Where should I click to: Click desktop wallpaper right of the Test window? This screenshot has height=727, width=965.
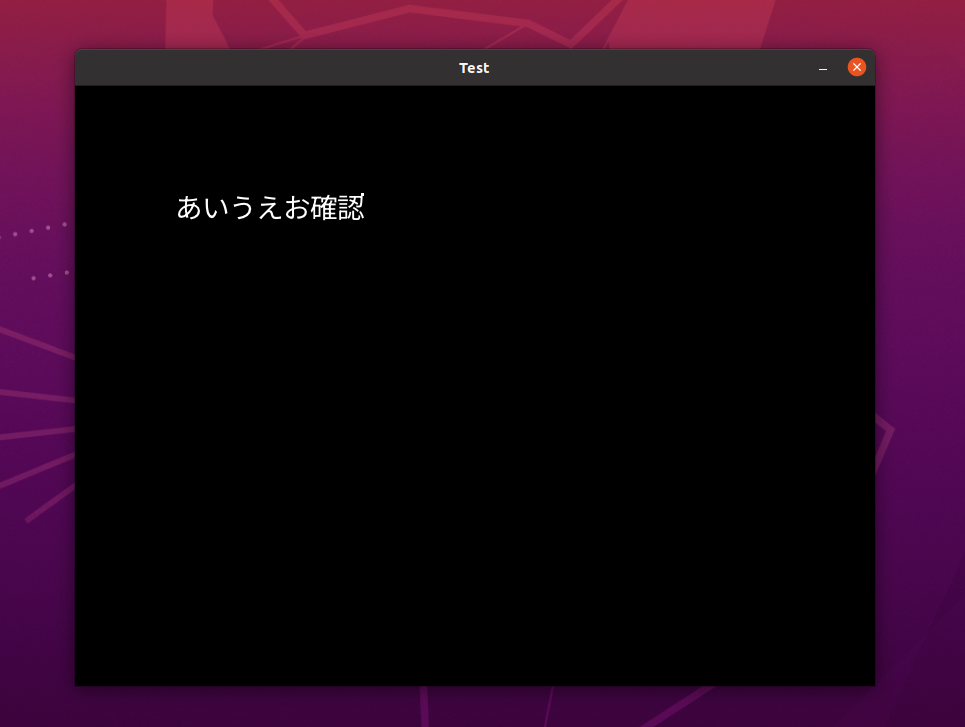click(920, 400)
